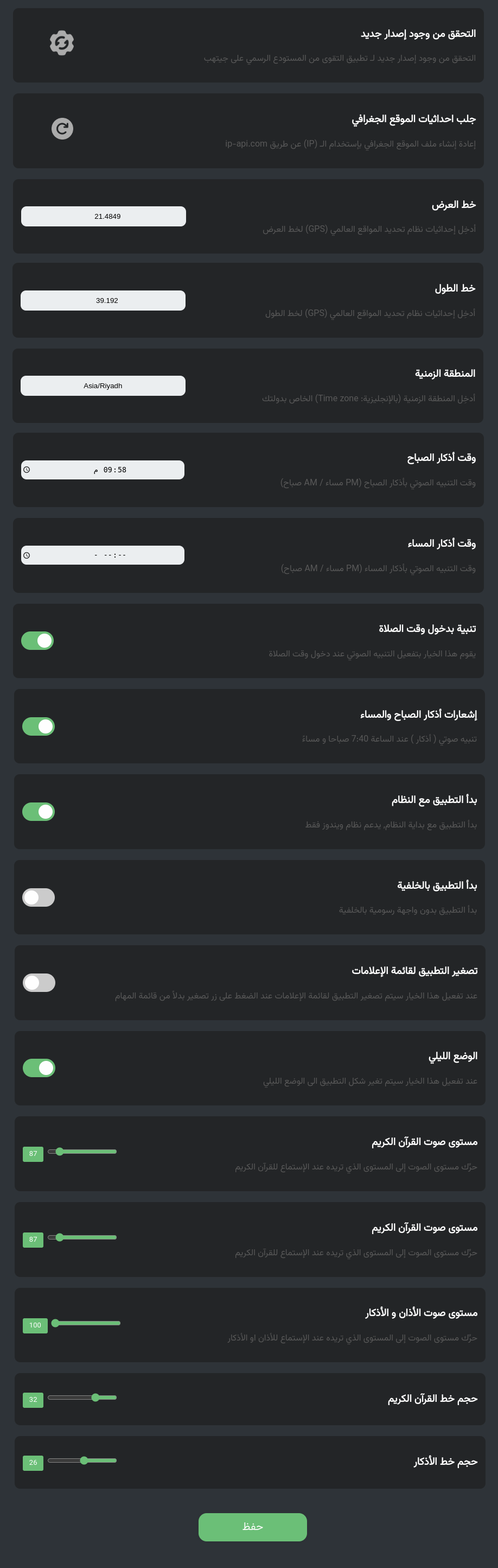Click clock icon in evening adhkar time field
Screen dimensions: 498x1568
[27, 555]
